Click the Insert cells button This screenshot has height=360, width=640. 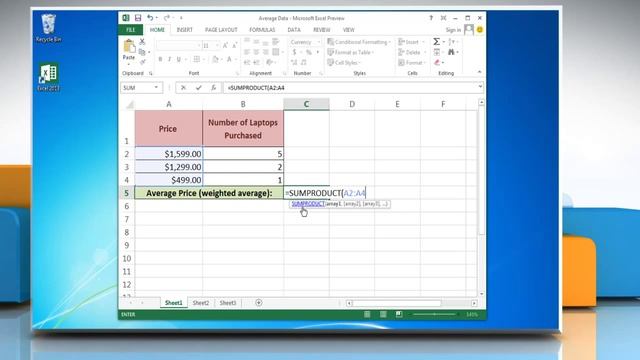412,42
